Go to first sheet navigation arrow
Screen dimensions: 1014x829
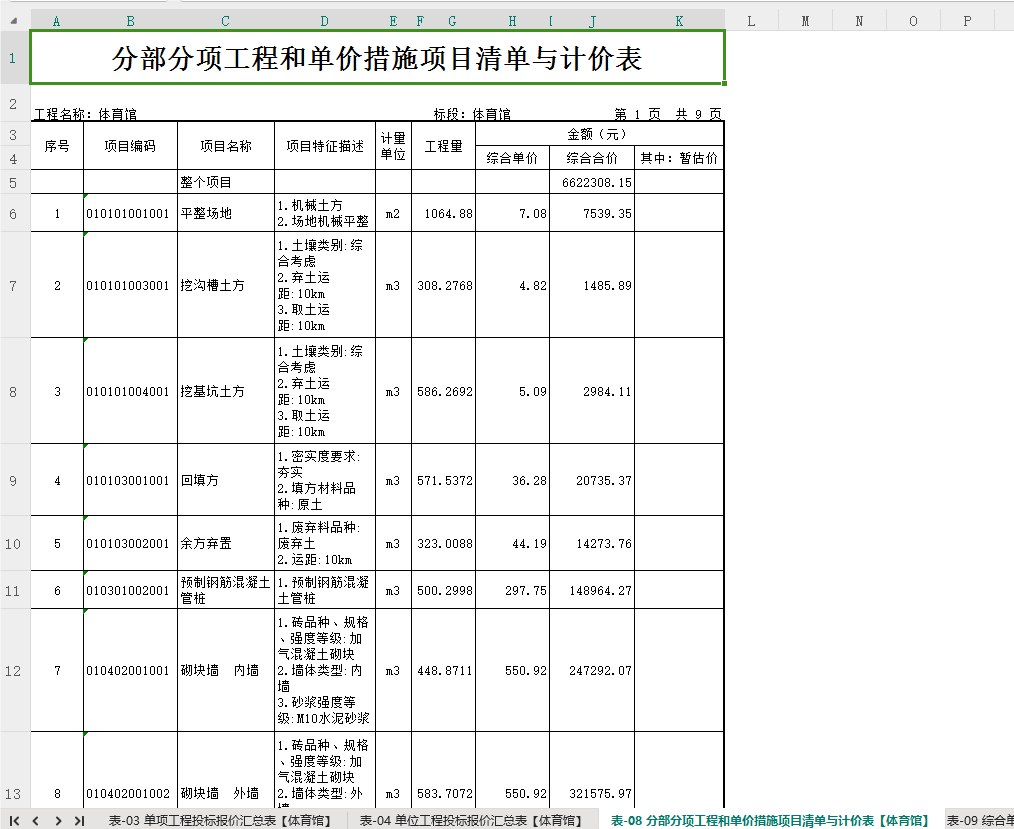(14, 821)
